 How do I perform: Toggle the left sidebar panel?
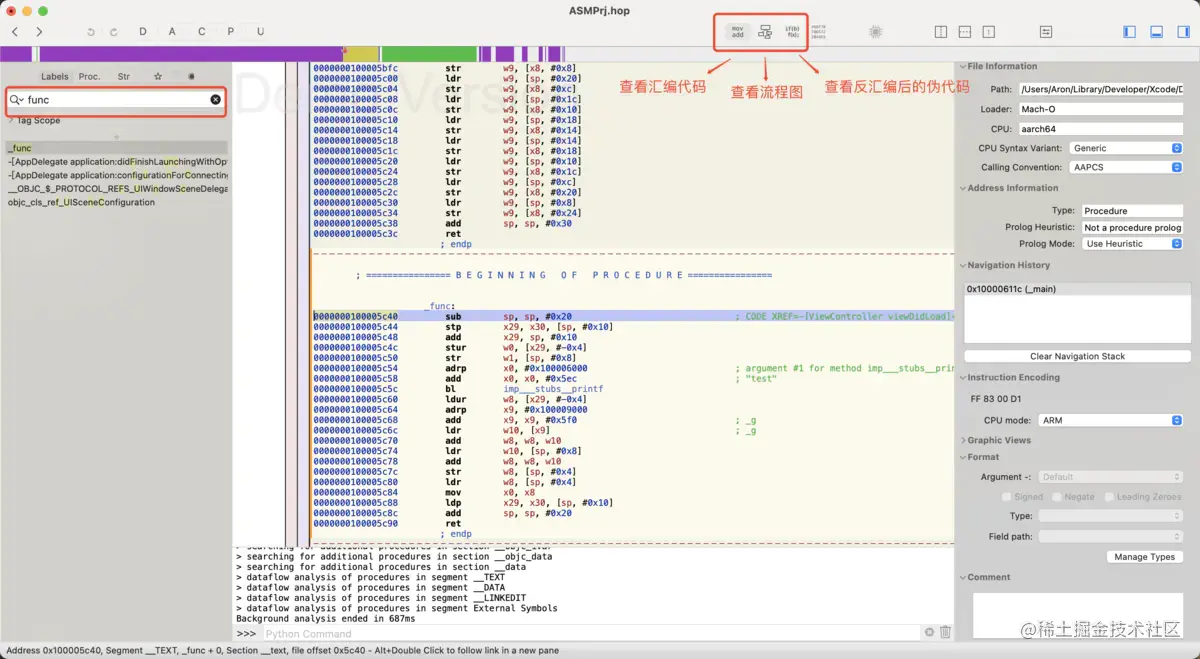click(1130, 32)
